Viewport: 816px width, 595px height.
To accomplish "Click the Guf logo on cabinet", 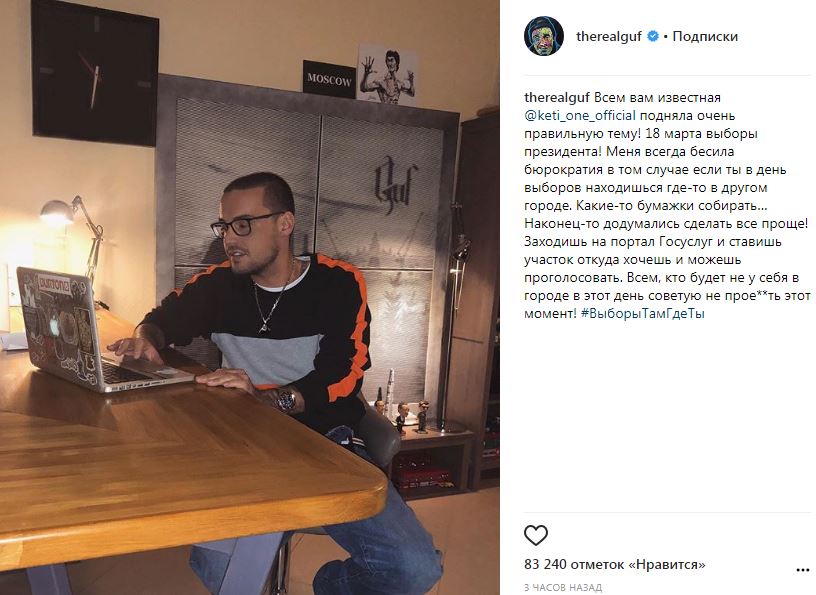I will point(393,181).
